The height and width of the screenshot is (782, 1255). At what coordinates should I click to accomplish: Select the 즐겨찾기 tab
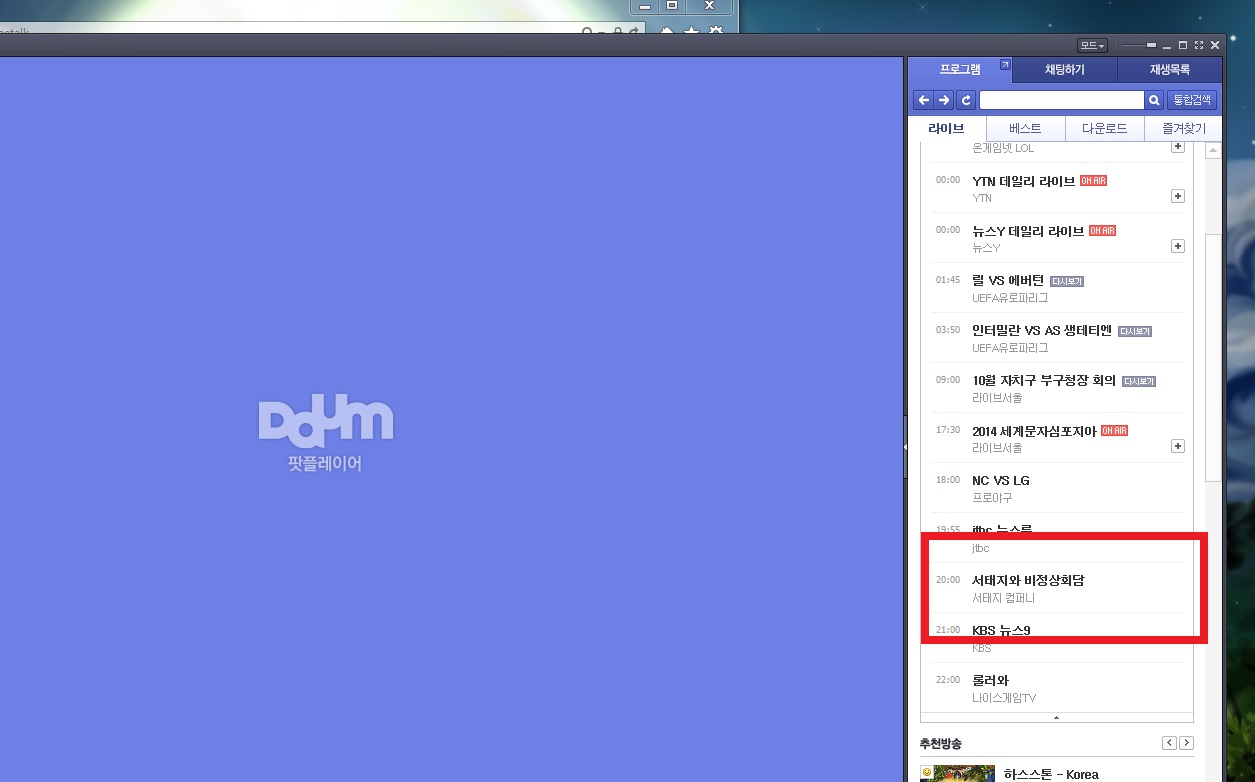click(x=1183, y=129)
